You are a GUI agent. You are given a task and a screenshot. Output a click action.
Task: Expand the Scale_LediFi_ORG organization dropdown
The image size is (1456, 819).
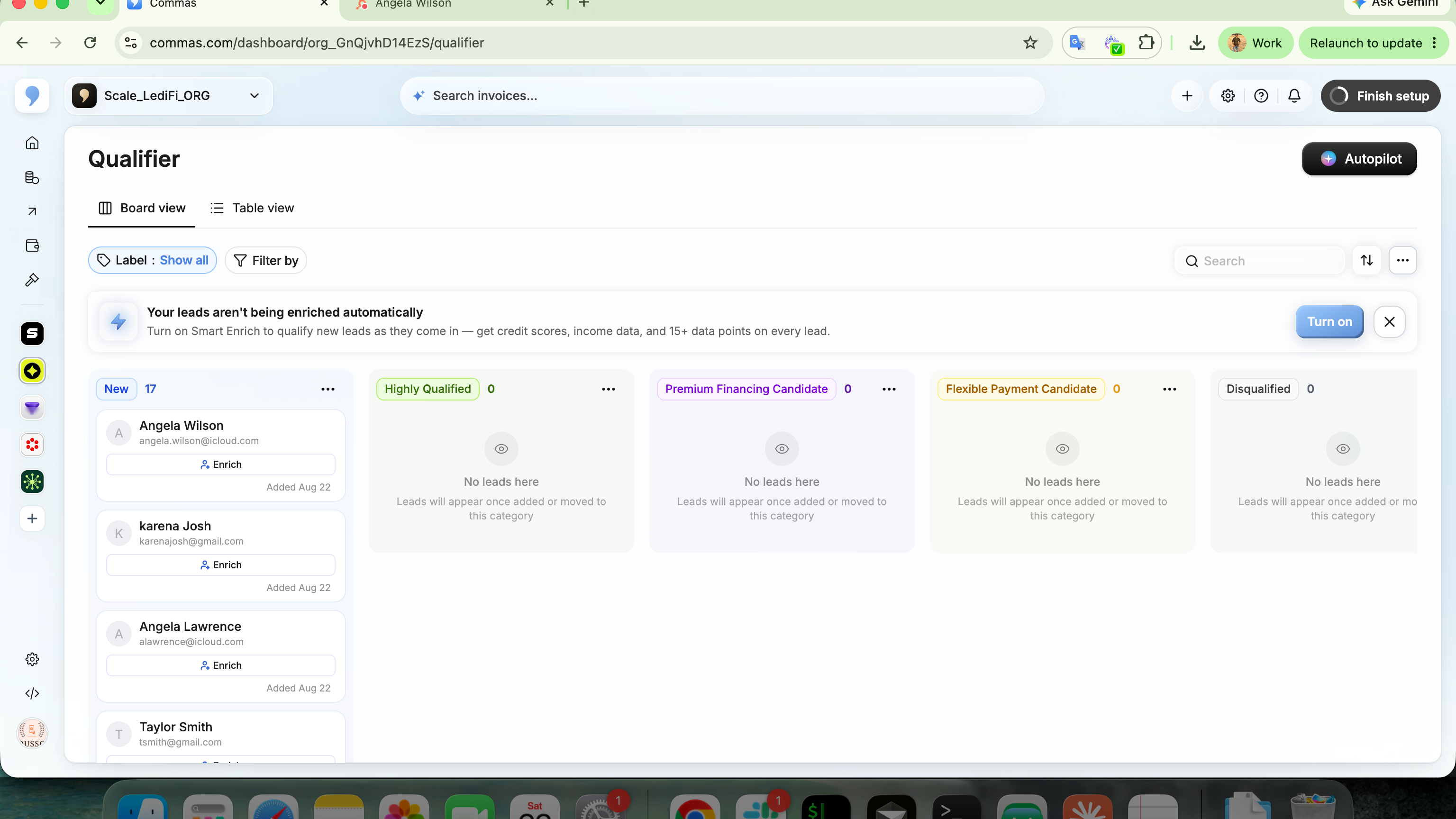169,96
